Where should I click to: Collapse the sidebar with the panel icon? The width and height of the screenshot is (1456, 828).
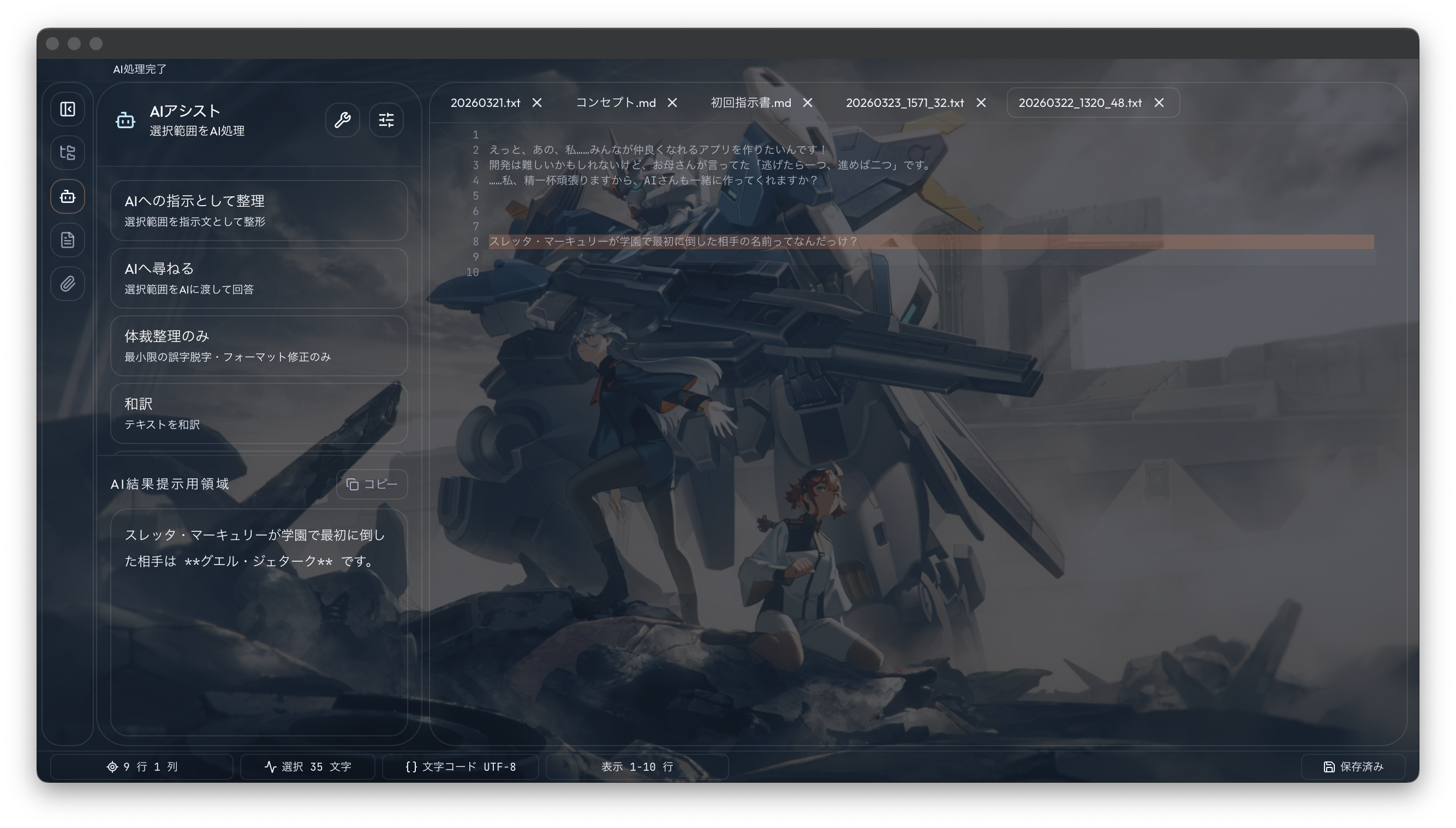click(67, 109)
